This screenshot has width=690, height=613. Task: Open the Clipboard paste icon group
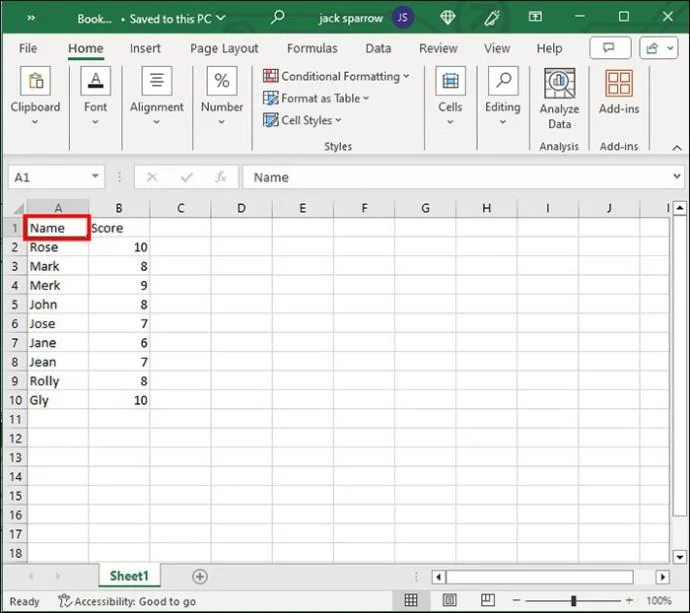click(35, 83)
